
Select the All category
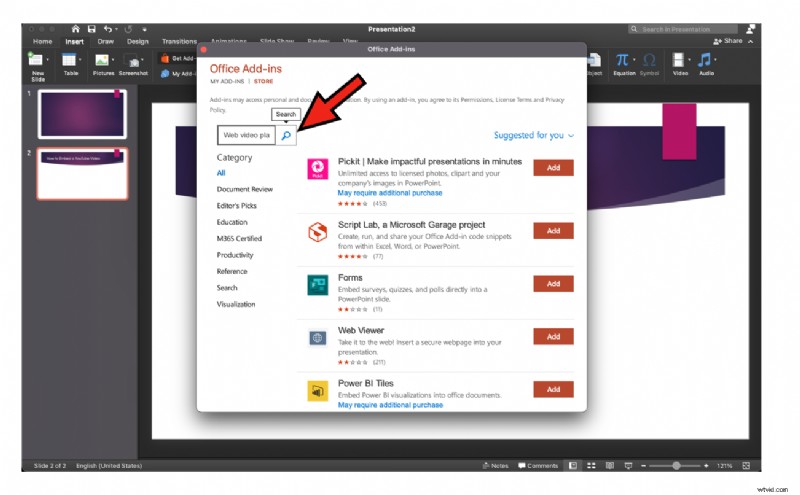click(x=221, y=173)
